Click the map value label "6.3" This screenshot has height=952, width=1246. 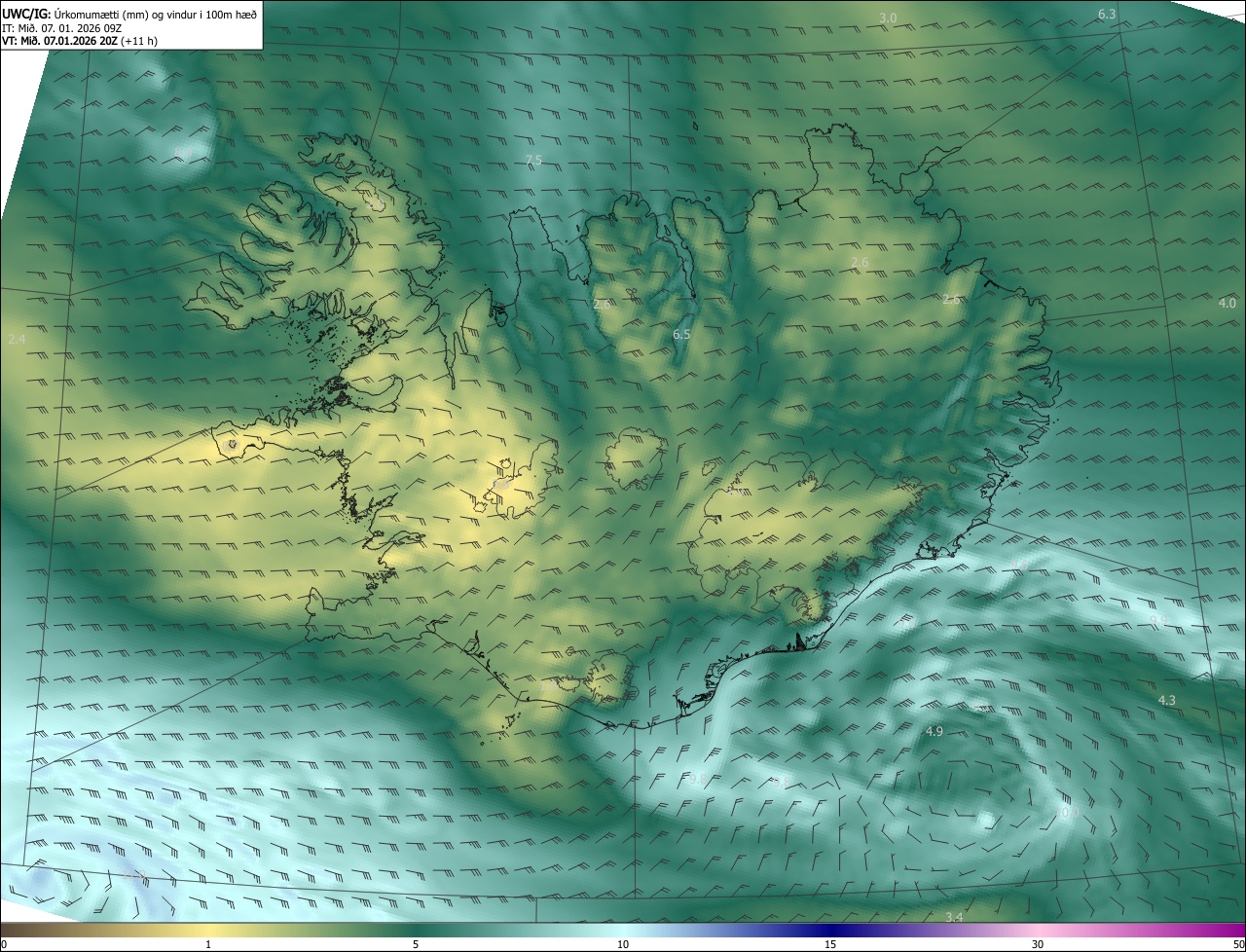click(1107, 15)
